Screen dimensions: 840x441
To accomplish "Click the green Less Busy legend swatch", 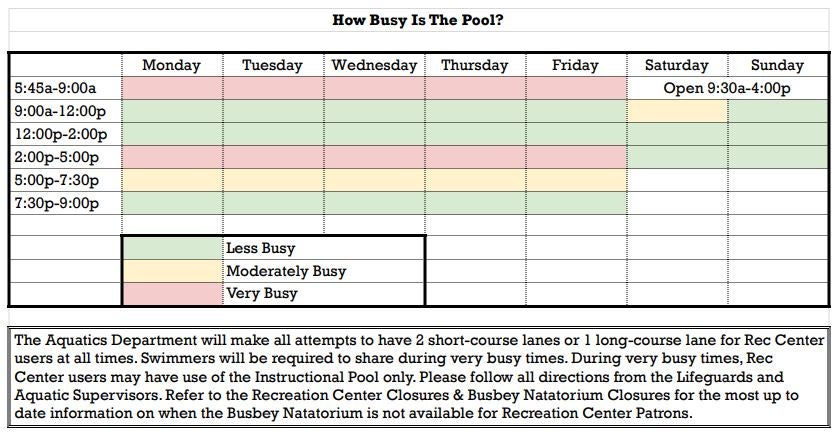I will coord(172,248).
